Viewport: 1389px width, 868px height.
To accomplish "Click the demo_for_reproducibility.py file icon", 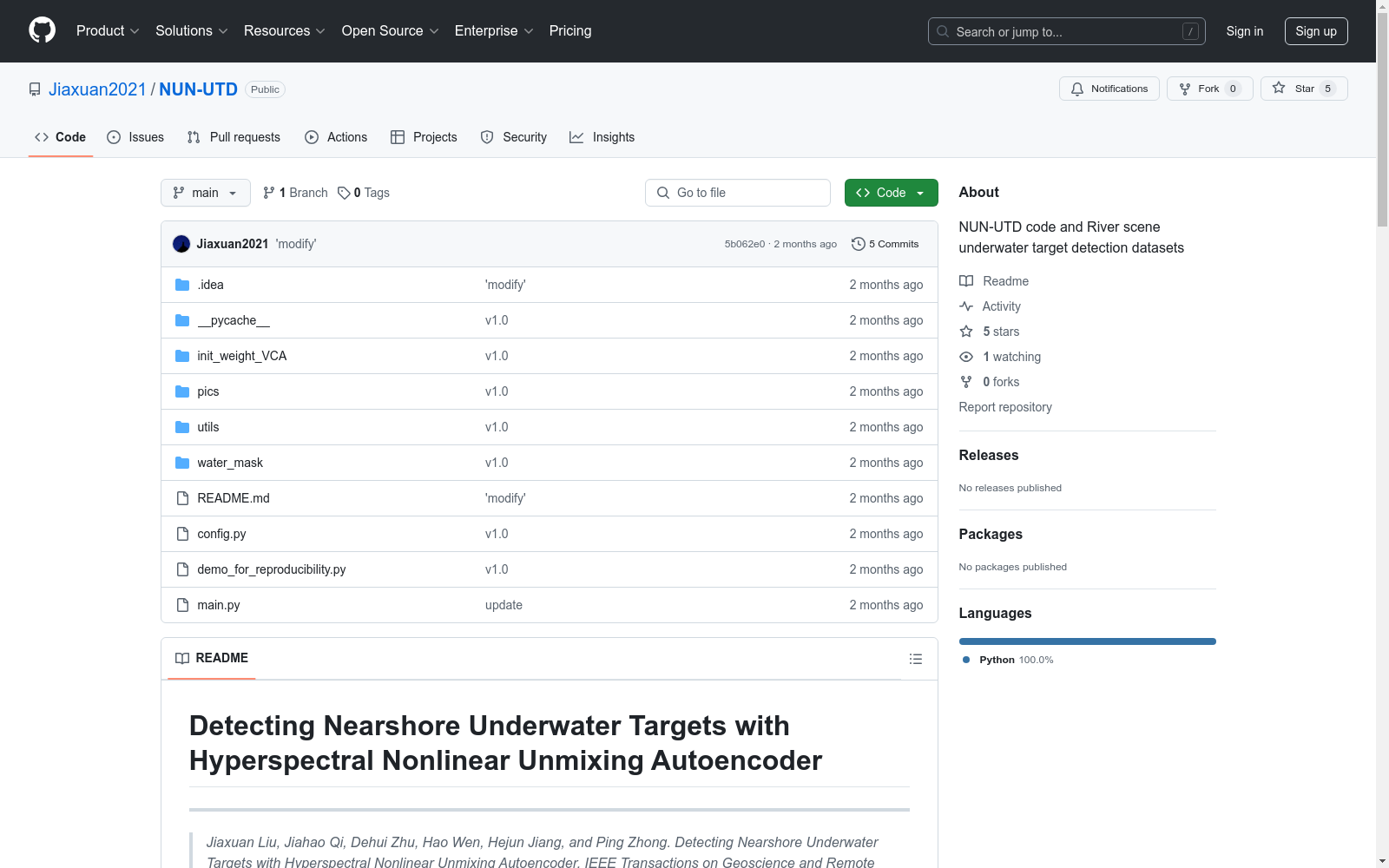I will click(x=182, y=569).
